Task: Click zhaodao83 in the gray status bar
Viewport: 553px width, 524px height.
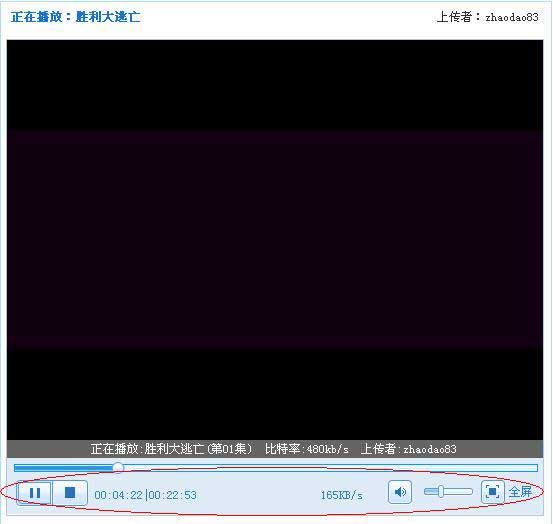Action: point(430,449)
